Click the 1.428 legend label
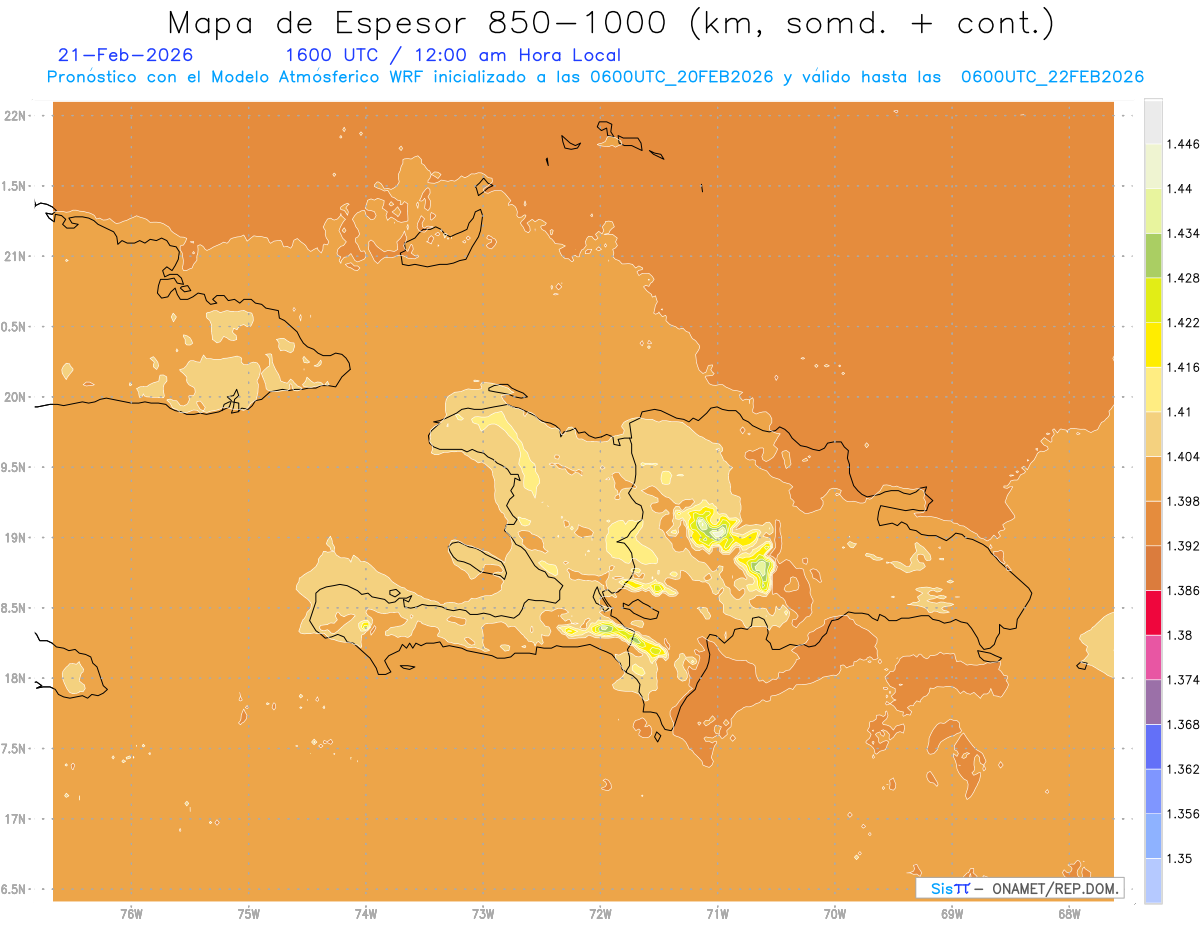 point(1183,278)
